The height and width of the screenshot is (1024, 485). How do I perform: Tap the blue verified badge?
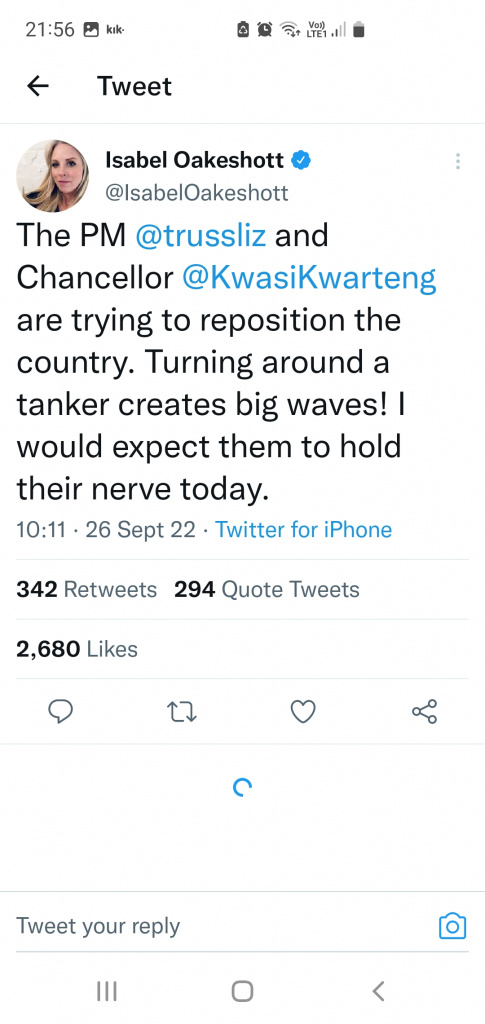[300, 161]
